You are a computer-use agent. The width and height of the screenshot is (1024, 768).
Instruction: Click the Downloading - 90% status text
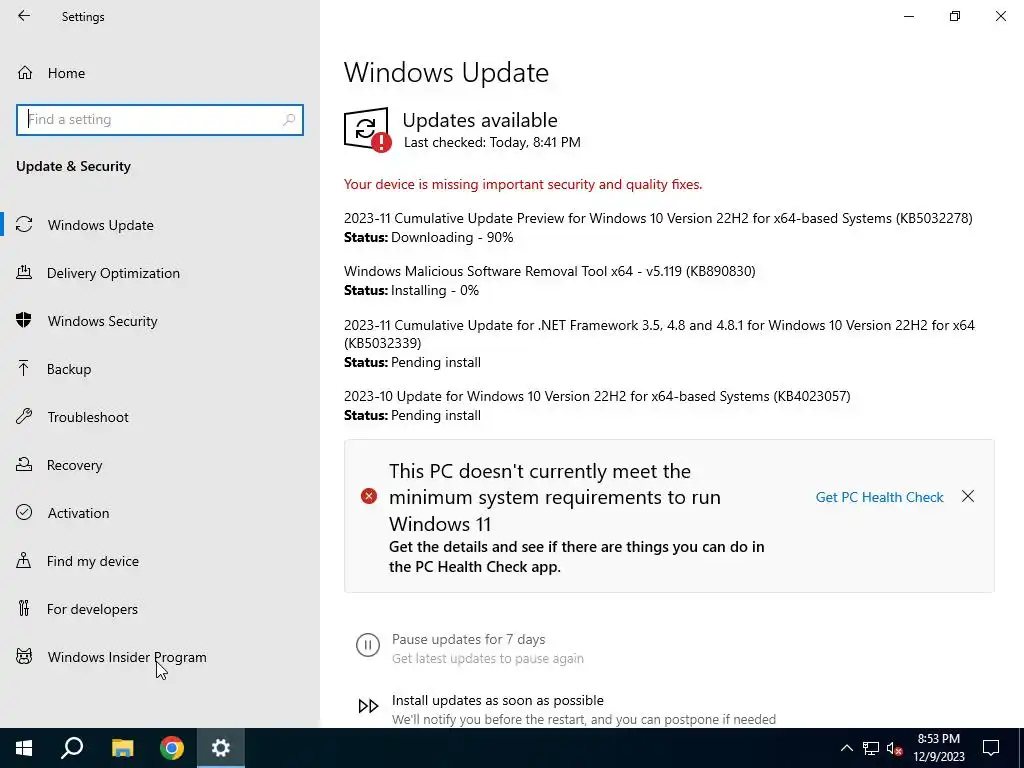coord(452,238)
